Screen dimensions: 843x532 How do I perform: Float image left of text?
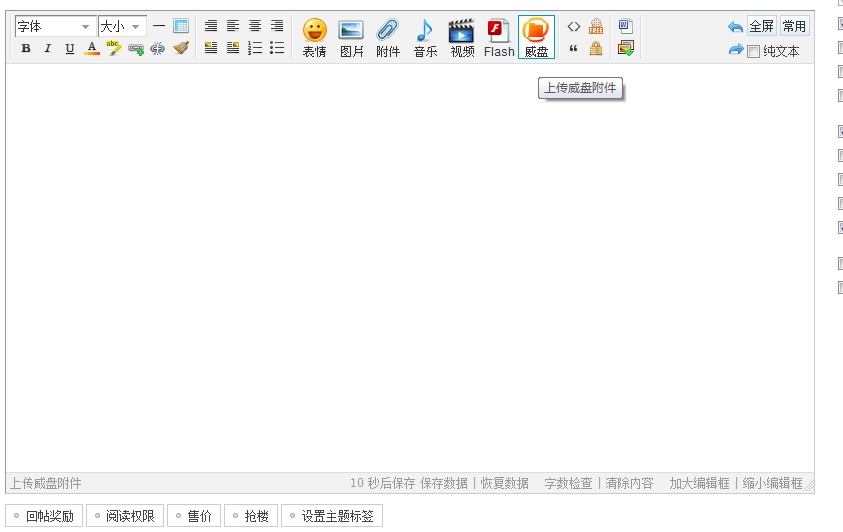pyautogui.click(x=211, y=48)
